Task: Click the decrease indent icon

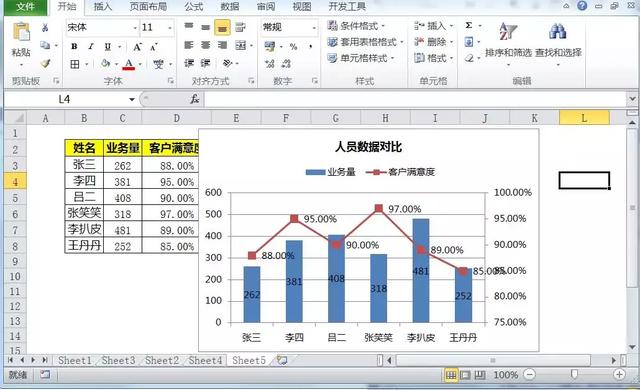Action: pos(189,63)
